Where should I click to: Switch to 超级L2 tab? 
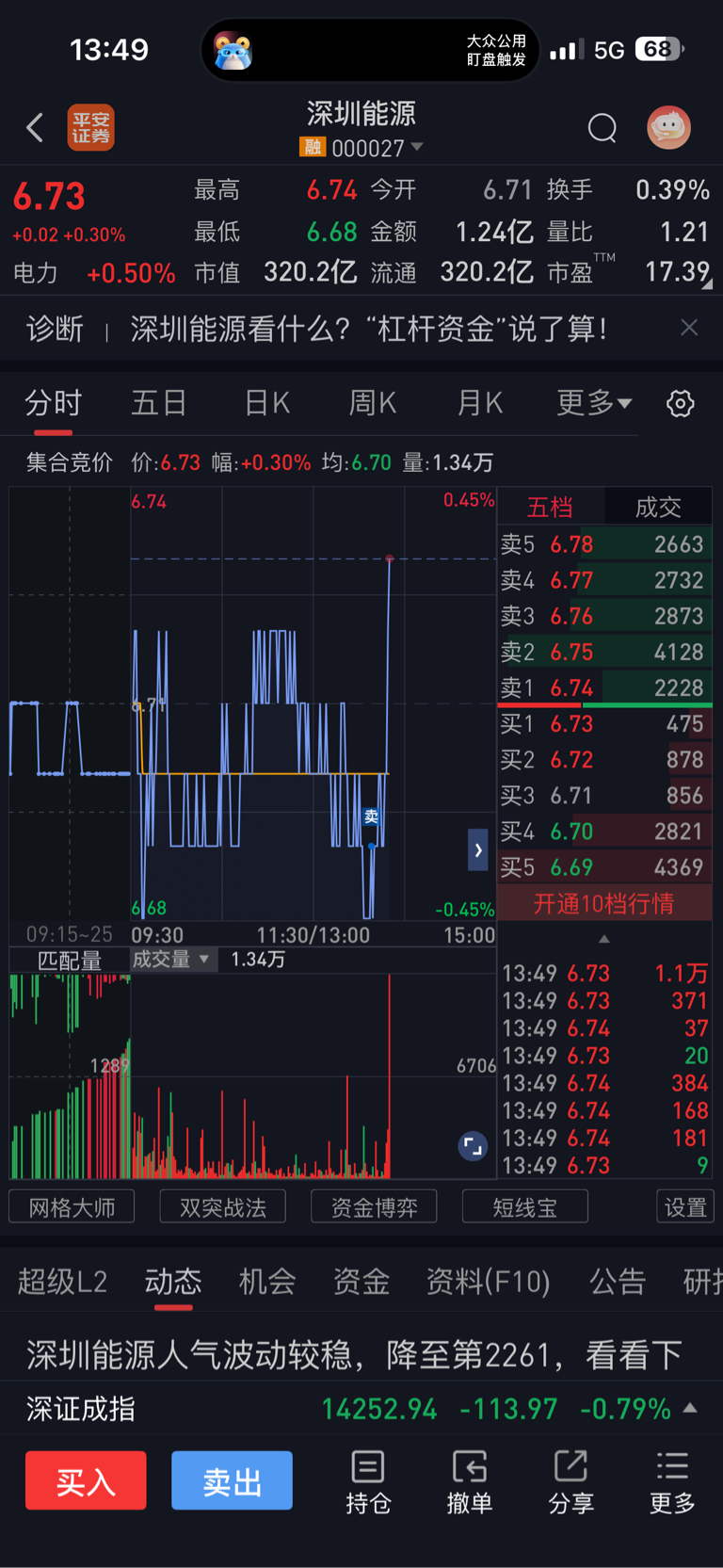tap(62, 1282)
